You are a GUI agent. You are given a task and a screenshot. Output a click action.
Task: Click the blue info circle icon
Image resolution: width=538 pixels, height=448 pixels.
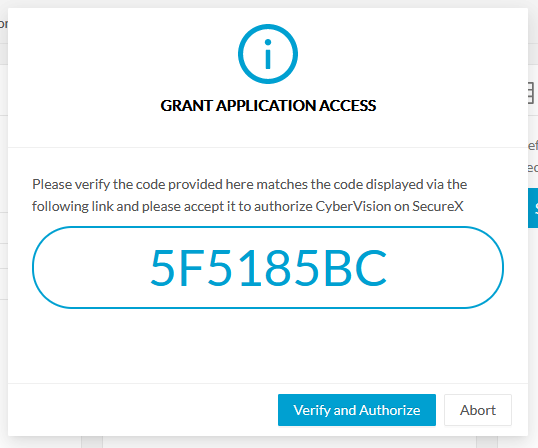click(x=268, y=54)
